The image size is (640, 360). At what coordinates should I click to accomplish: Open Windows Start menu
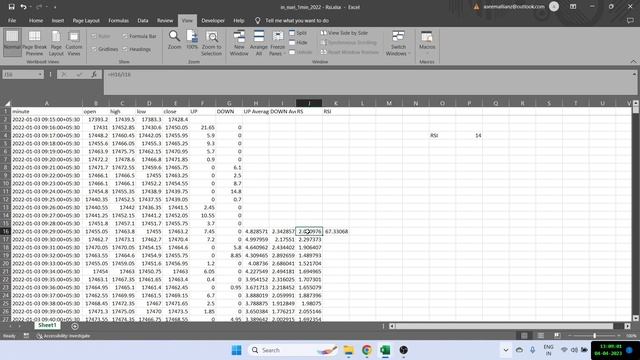tap(236, 350)
